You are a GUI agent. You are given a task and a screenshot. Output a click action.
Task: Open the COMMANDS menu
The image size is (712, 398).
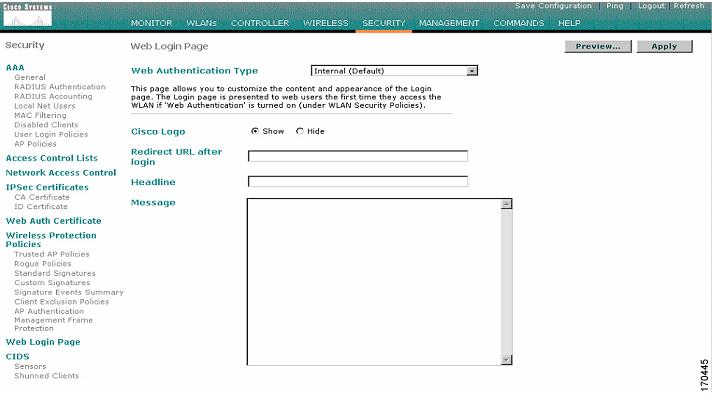click(x=519, y=23)
